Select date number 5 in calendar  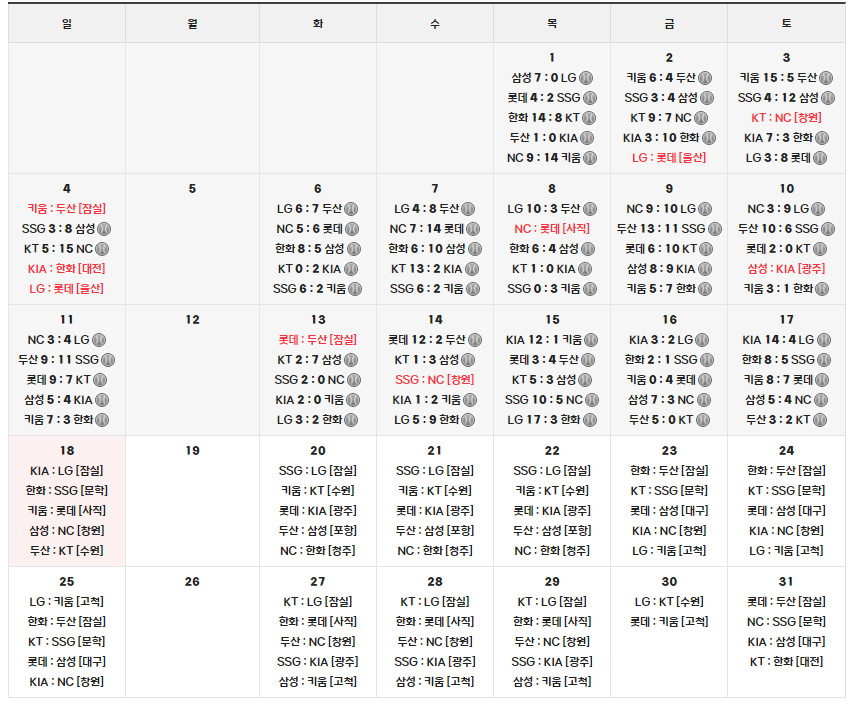(192, 189)
